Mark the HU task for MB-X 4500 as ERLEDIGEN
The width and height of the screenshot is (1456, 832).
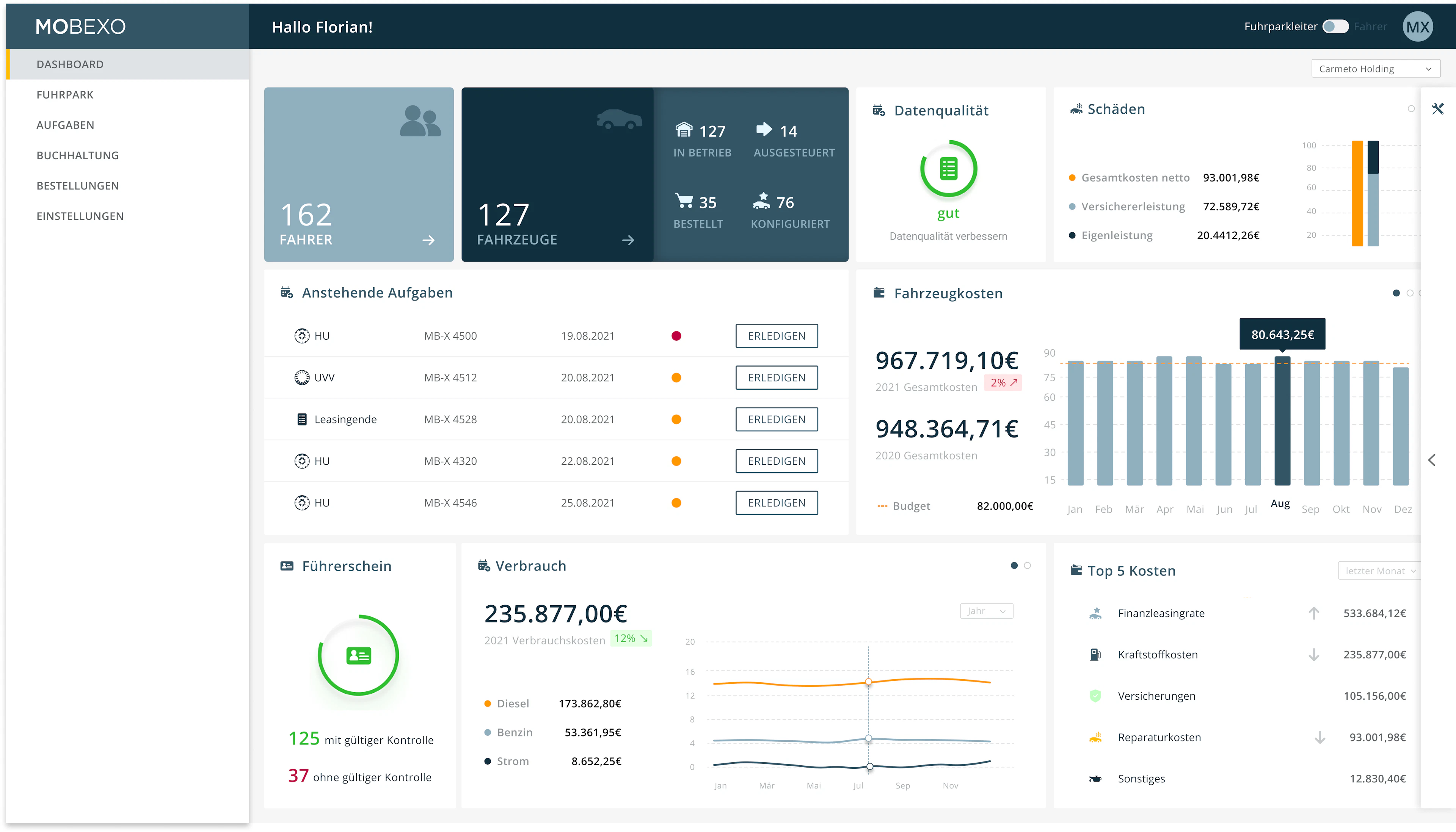coord(776,336)
